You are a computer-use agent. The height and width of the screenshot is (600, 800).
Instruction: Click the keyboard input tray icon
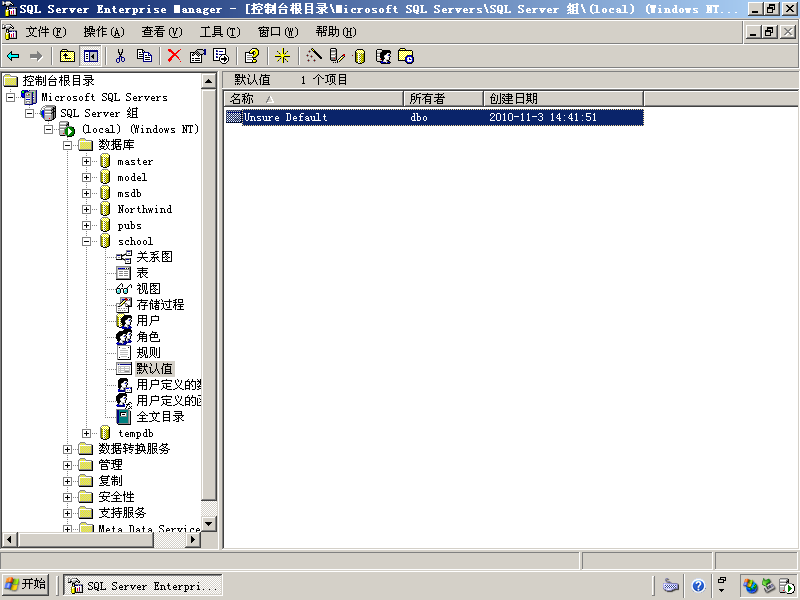(x=670, y=586)
